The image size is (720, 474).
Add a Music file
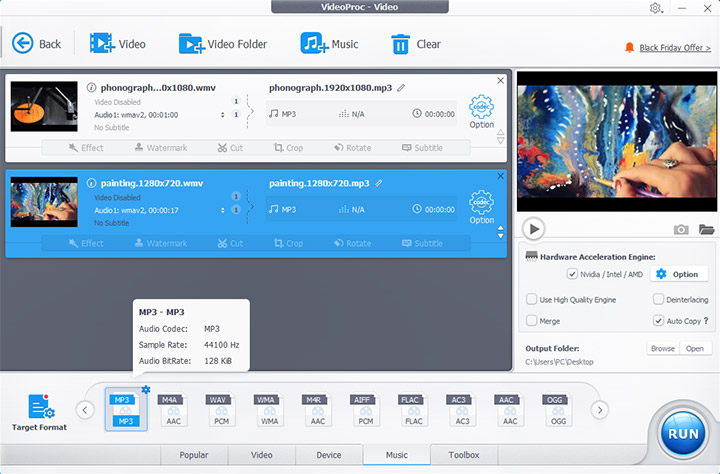click(329, 44)
